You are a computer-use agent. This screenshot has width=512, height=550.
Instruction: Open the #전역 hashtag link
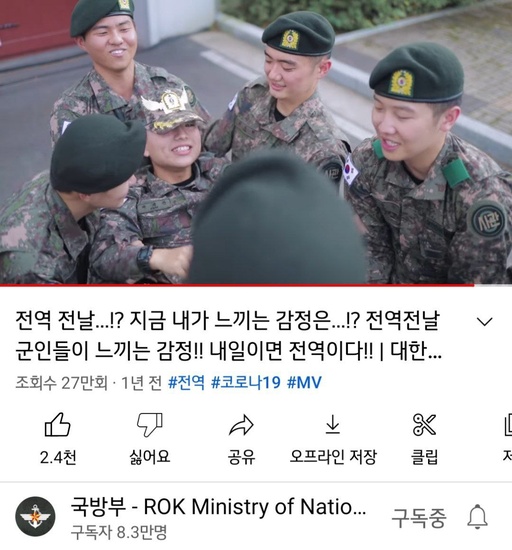tap(186, 382)
